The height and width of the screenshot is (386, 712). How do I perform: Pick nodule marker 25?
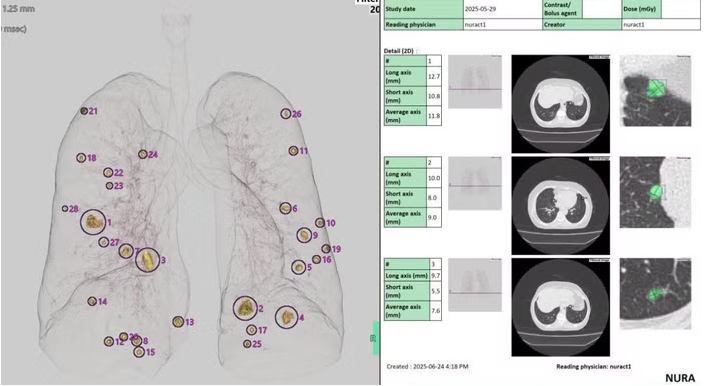[x=247, y=344]
